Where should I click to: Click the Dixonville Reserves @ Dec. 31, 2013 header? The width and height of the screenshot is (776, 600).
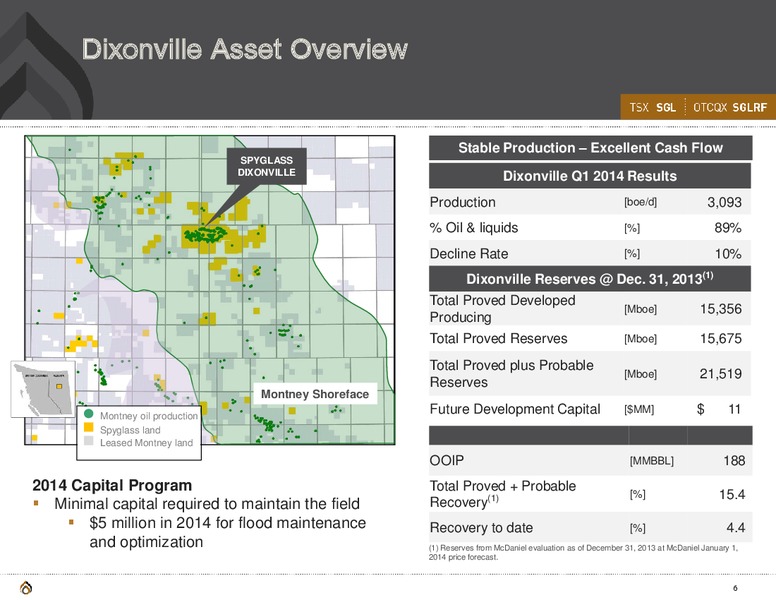point(590,279)
